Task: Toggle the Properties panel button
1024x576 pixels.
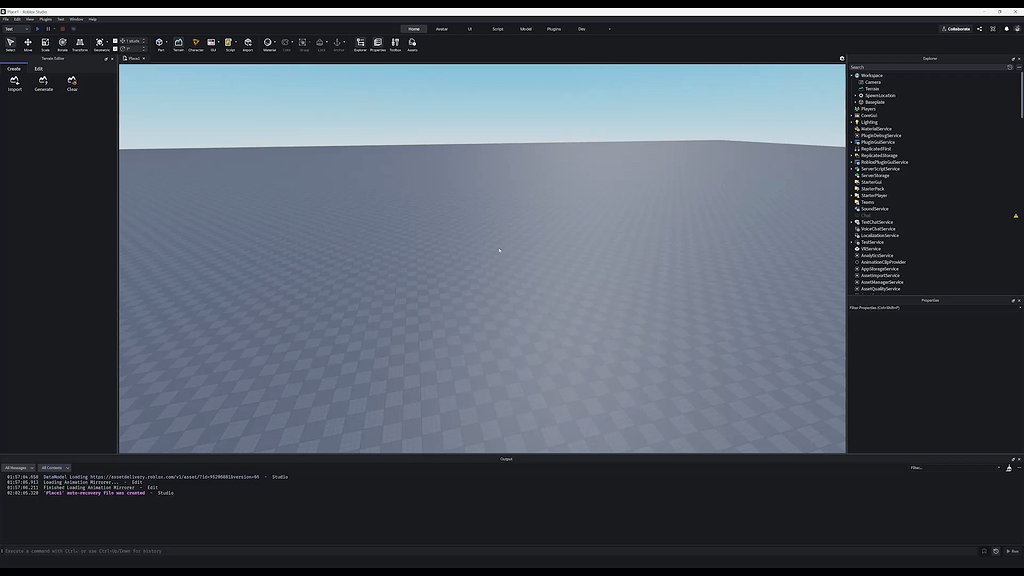Action: click(x=377, y=44)
